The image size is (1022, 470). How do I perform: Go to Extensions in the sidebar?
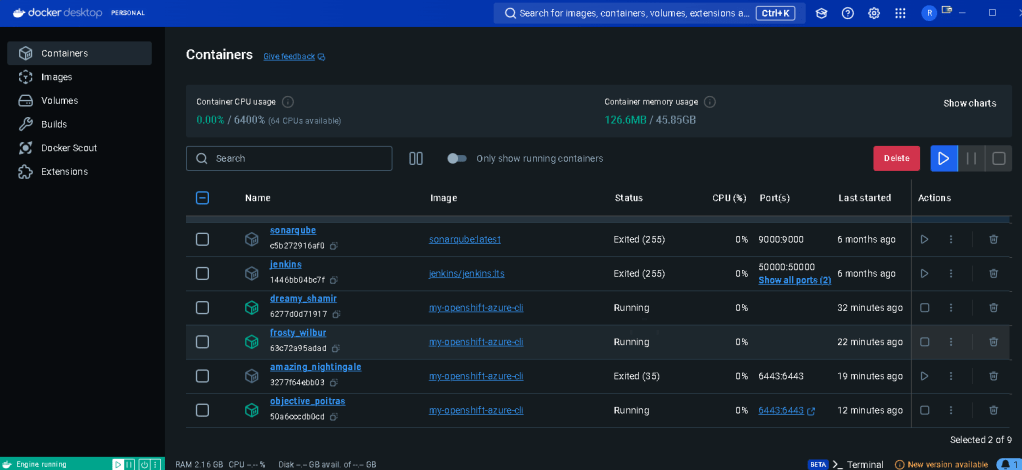(80, 171)
